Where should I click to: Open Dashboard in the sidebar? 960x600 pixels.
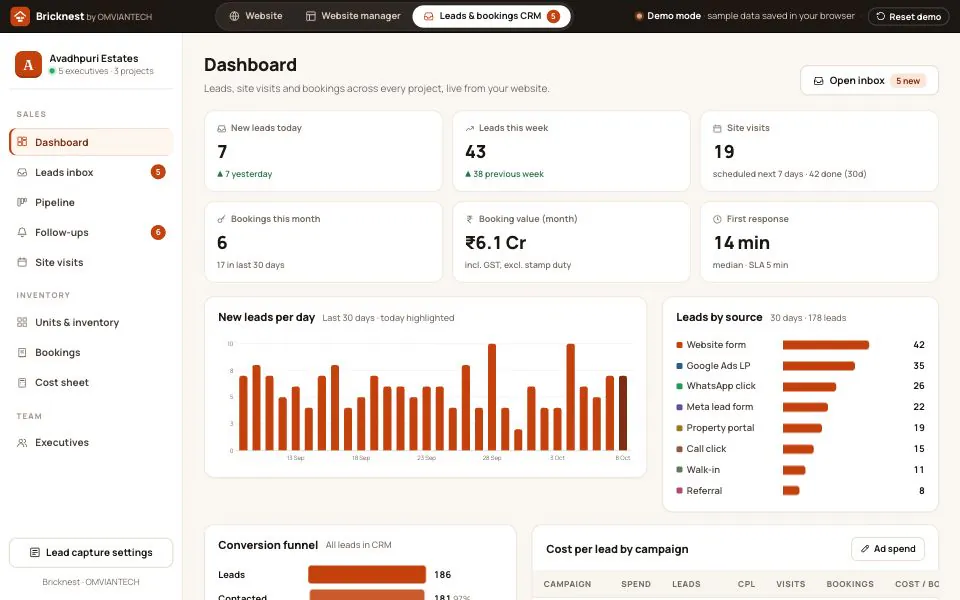(91, 142)
